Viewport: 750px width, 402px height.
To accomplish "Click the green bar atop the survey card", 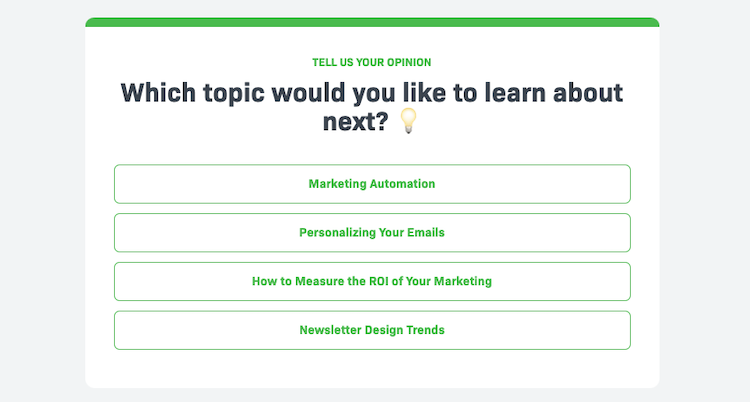I will [x=372, y=22].
